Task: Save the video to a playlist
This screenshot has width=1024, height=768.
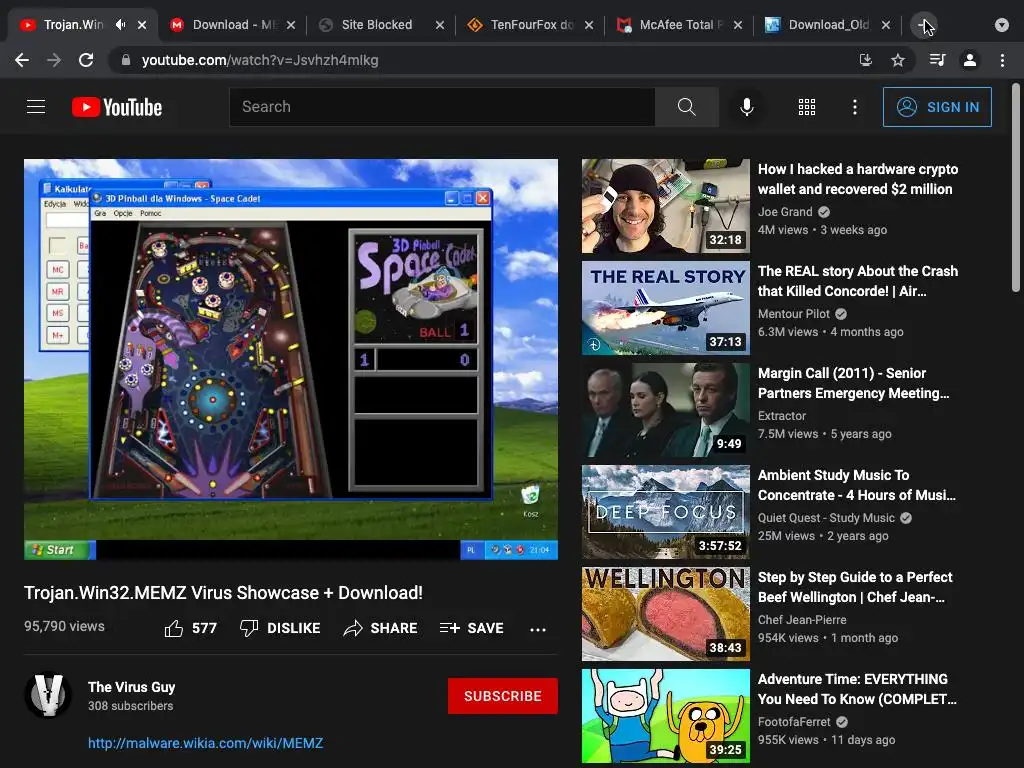Action: [472, 628]
